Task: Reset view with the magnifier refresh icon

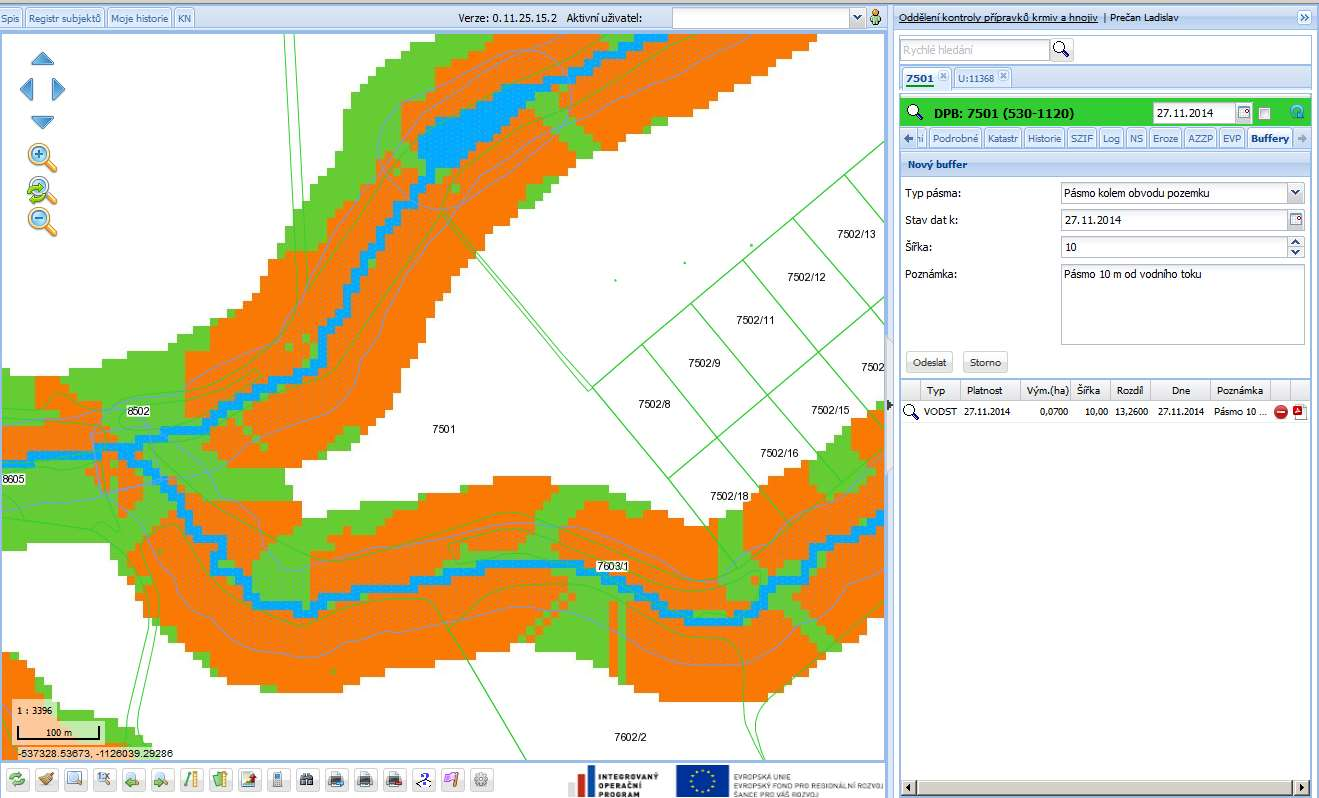Action: coord(42,190)
